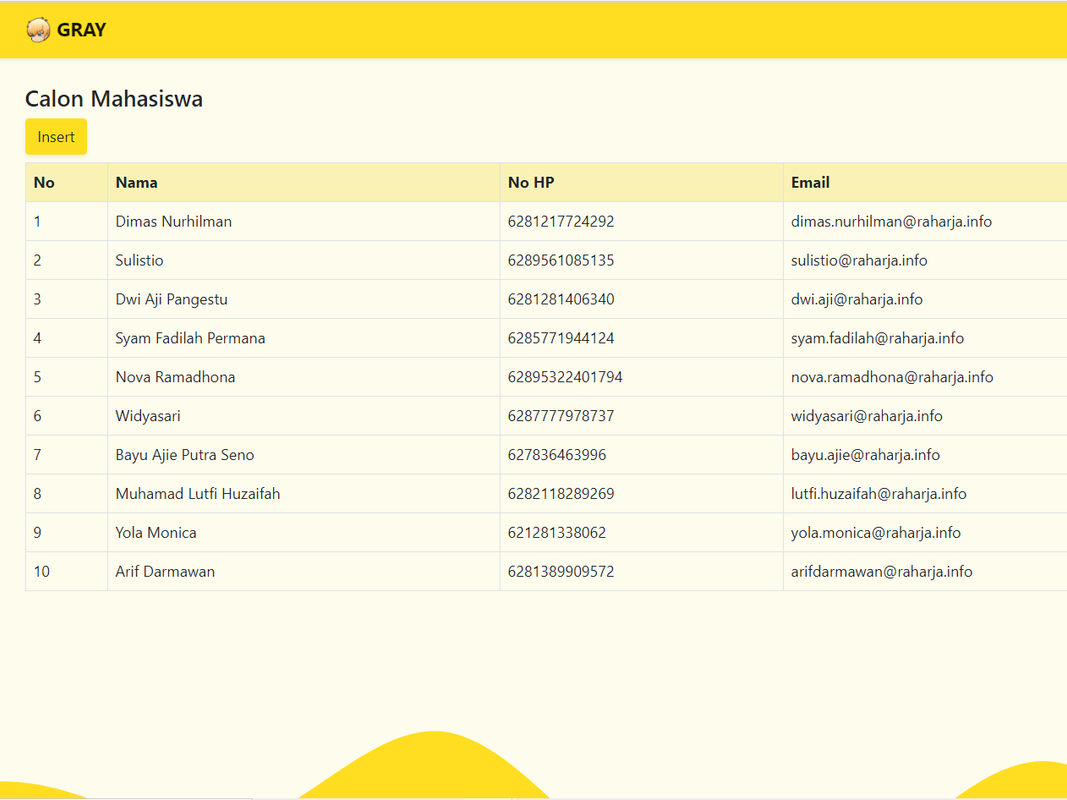Screen dimensions: 1067x800
Task: Select email widyasari@raharja.info
Action: [x=866, y=416]
